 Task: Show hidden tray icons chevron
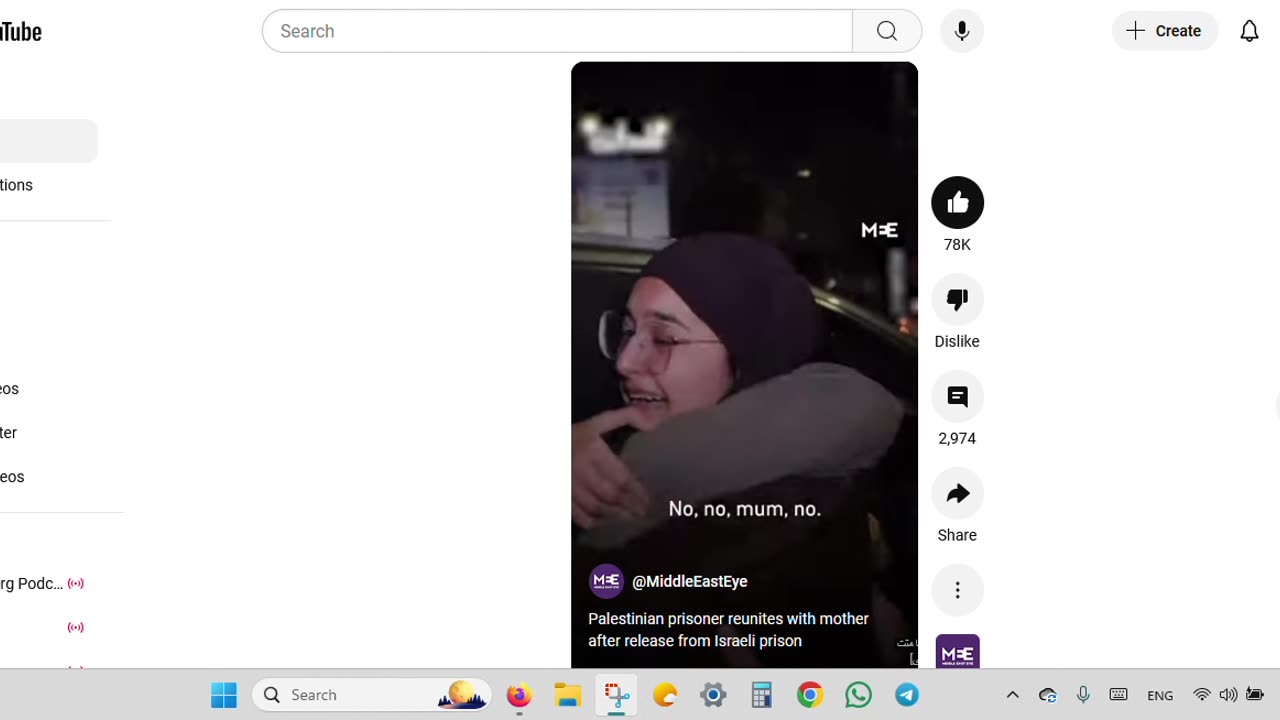click(x=1012, y=695)
